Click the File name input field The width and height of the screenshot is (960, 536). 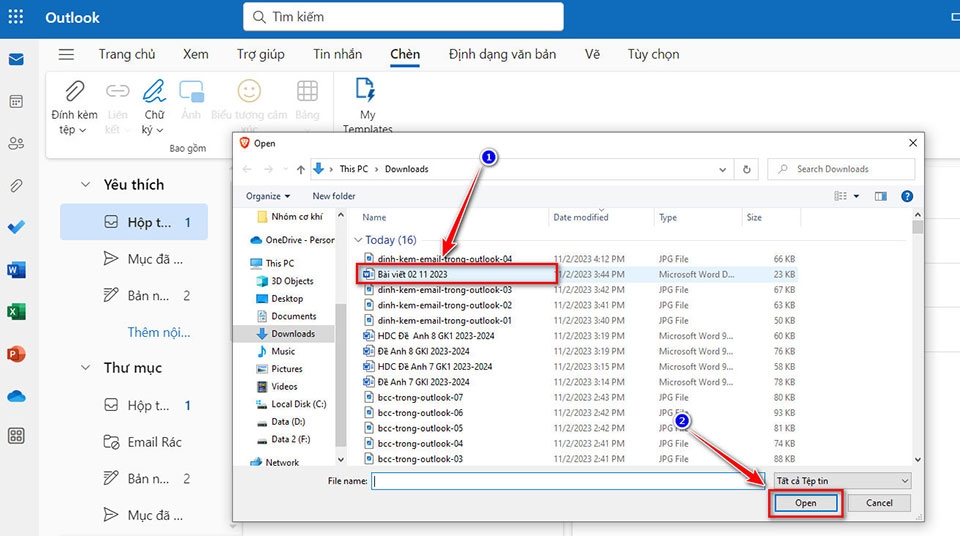coord(569,481)
